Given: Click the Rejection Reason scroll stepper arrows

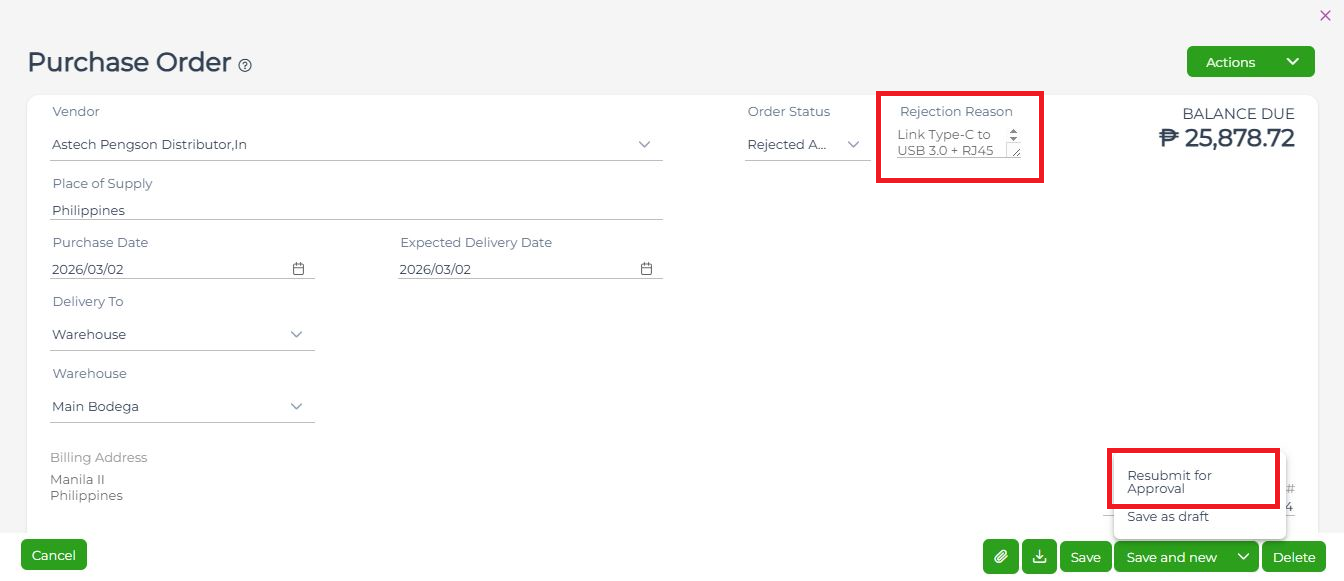Looking at the screenshot, I should click(x=1013, y=135).
